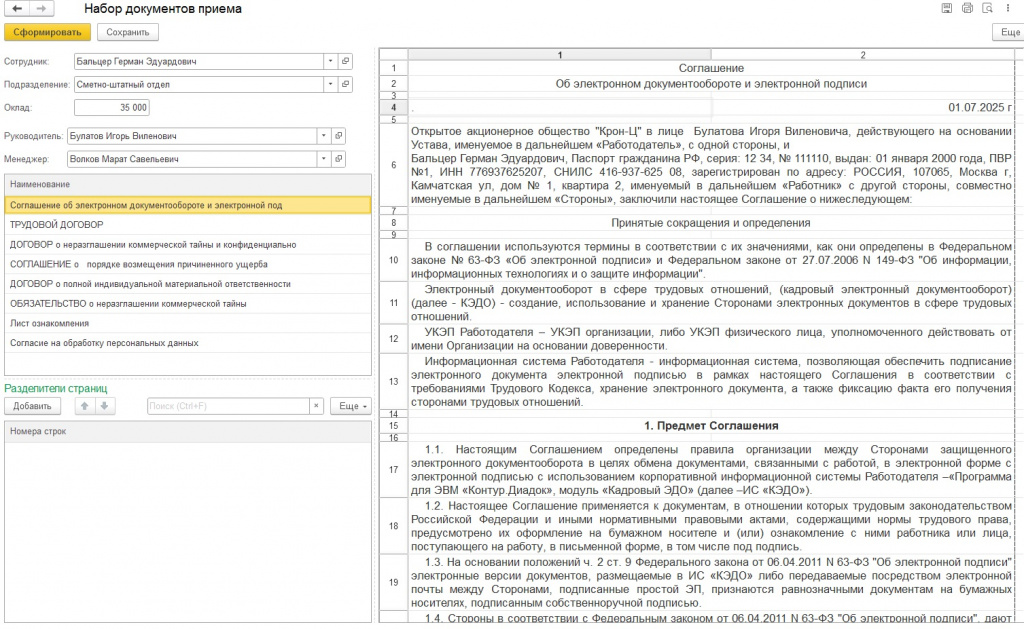The image size is (1024, 629).
Task: Select Согласие на обработку персональных данных row
Action: coord(188,342)
